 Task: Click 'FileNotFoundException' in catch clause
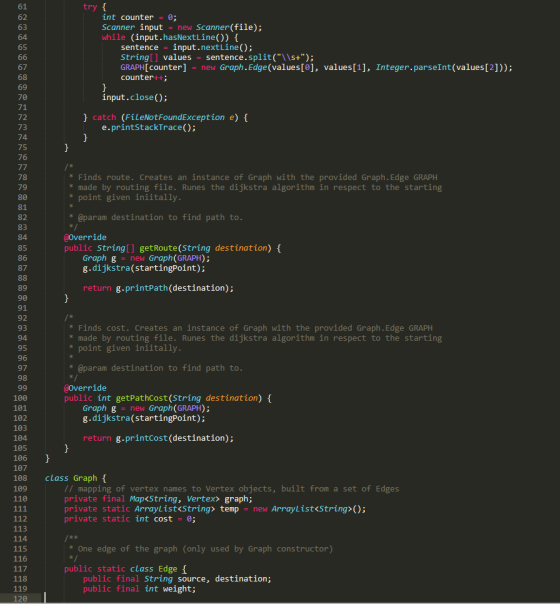tap(175, 117)
